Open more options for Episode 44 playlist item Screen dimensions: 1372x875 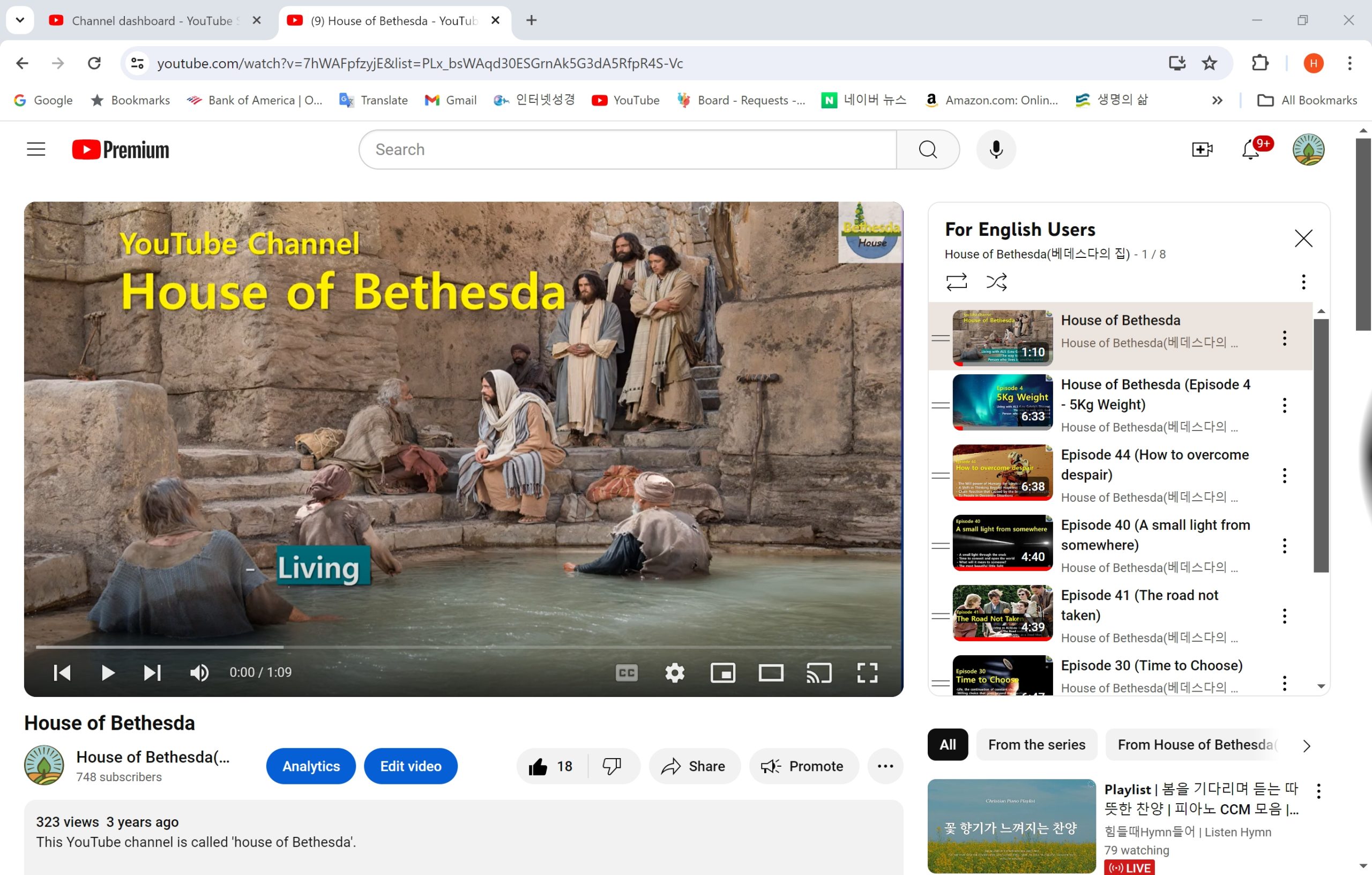click(1284, 476)
